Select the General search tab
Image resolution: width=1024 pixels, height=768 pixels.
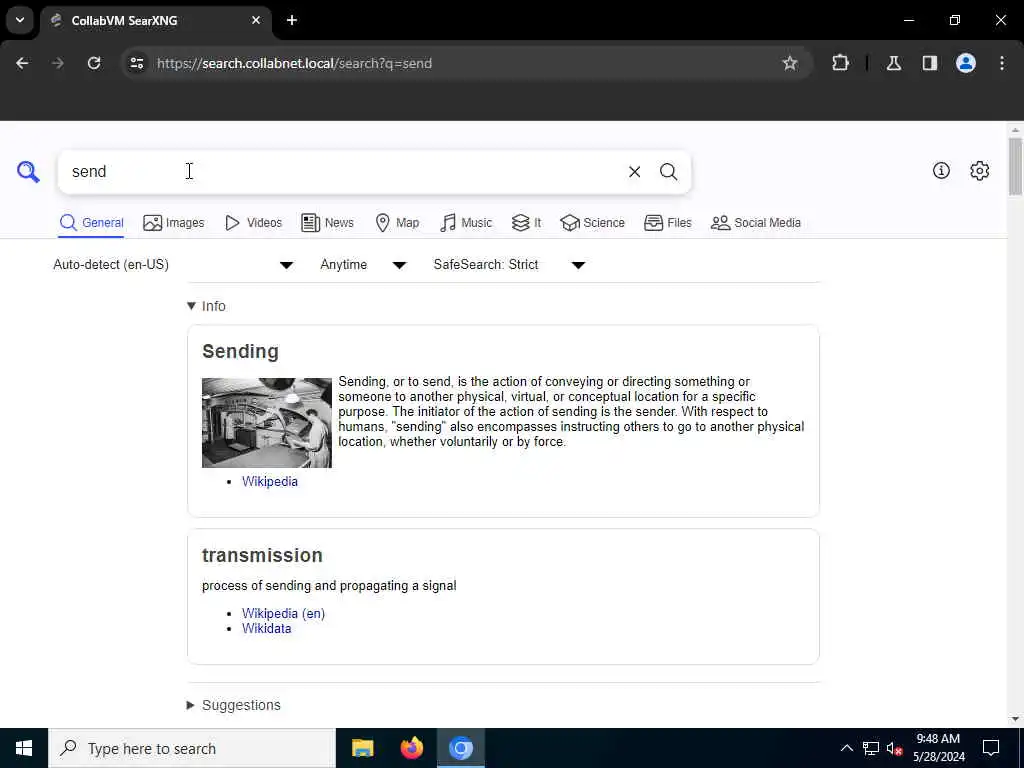[91, 223]
